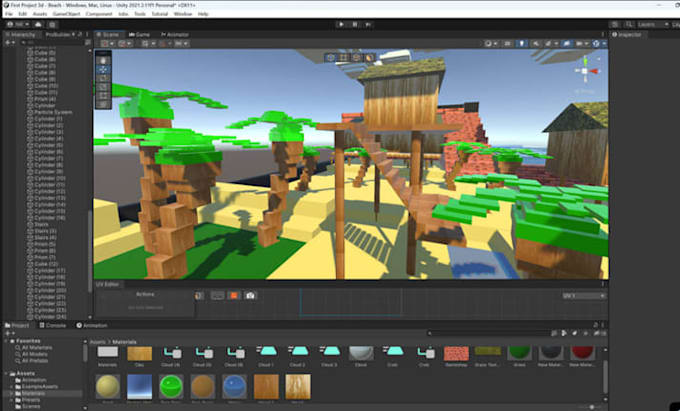
Task: Open the version control icon beside cloud
Action: pos(52,25)
